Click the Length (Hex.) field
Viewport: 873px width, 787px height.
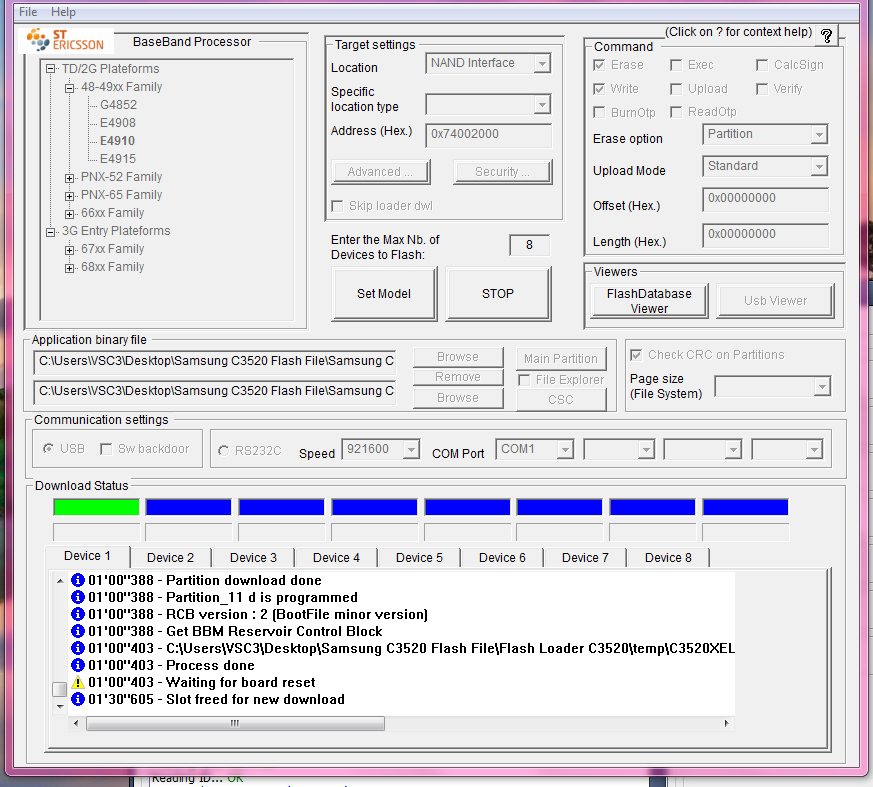tap(765, 235)
